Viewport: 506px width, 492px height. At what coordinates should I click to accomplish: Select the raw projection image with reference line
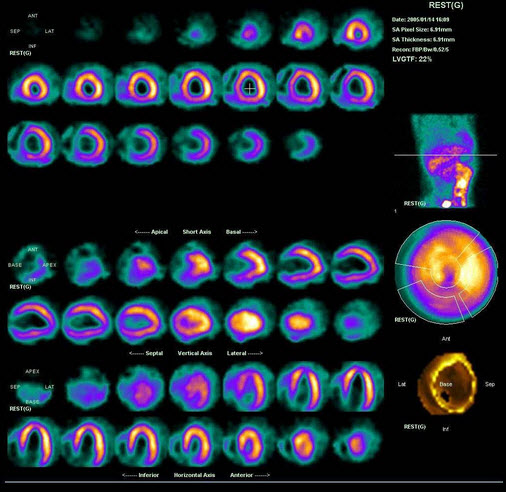pos(445,161)
